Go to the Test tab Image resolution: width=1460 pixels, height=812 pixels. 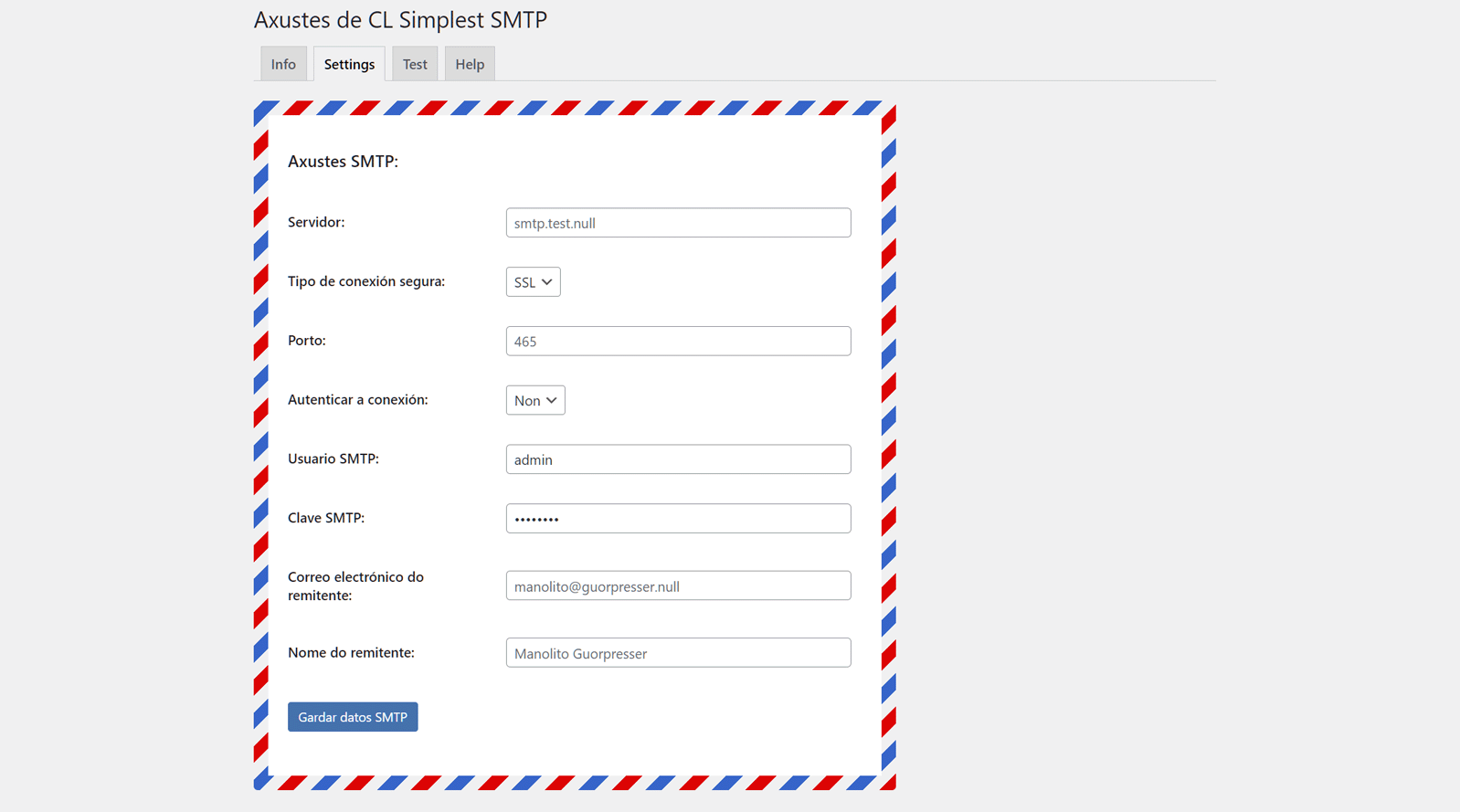pos(415,64)
